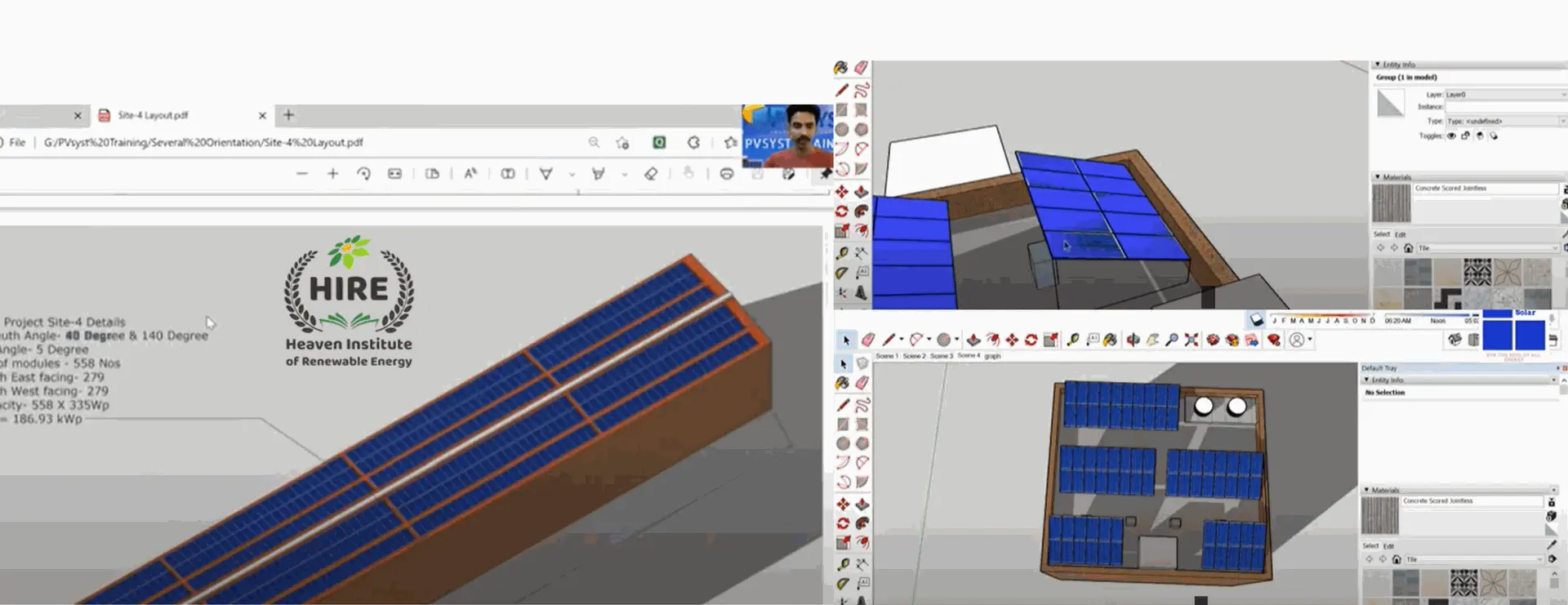This screenshot has height=605, width=1568.
Task: Choose the Line pencil tool in the lower SketchUp top toolbar
Action: click(x=889, y=340)
